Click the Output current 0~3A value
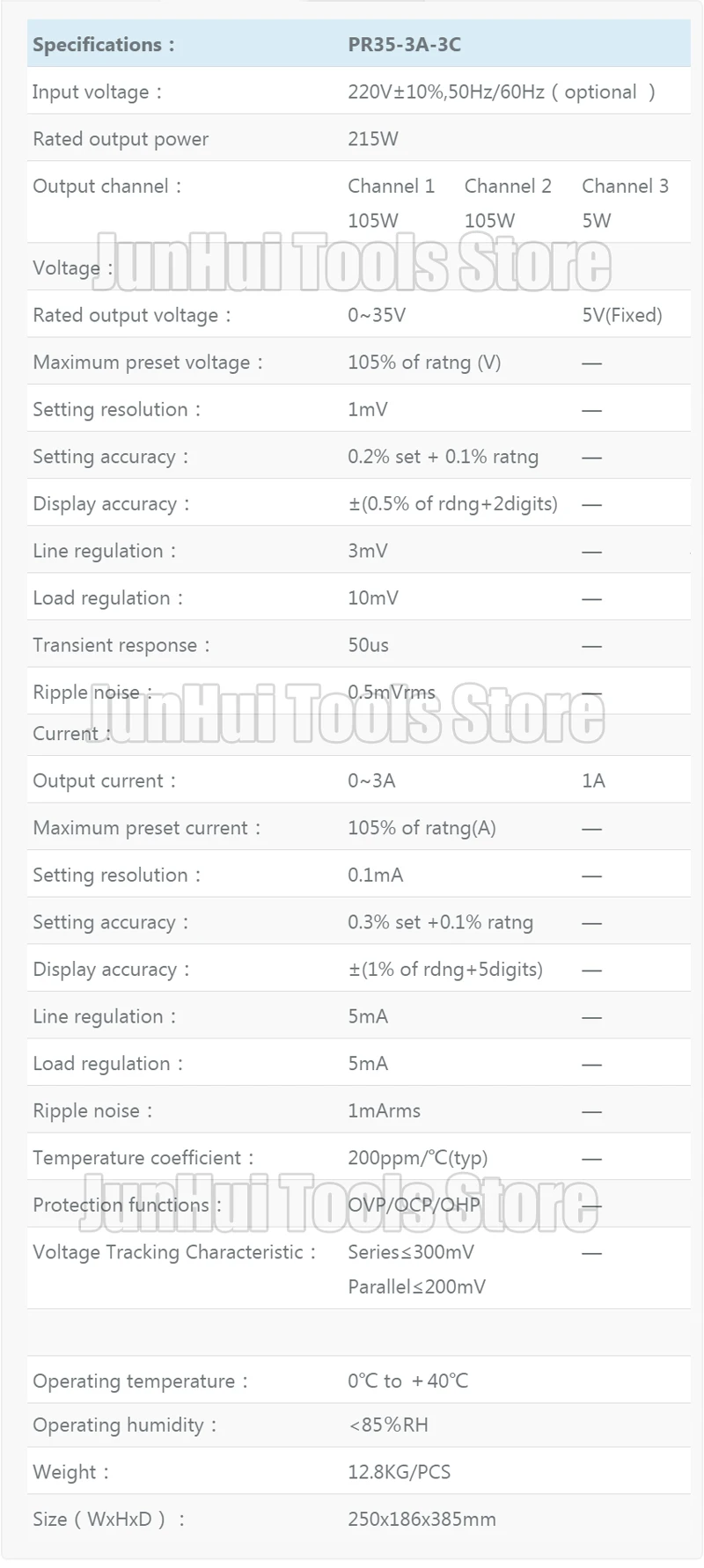Screen dimensions: 704x1568 371,781
